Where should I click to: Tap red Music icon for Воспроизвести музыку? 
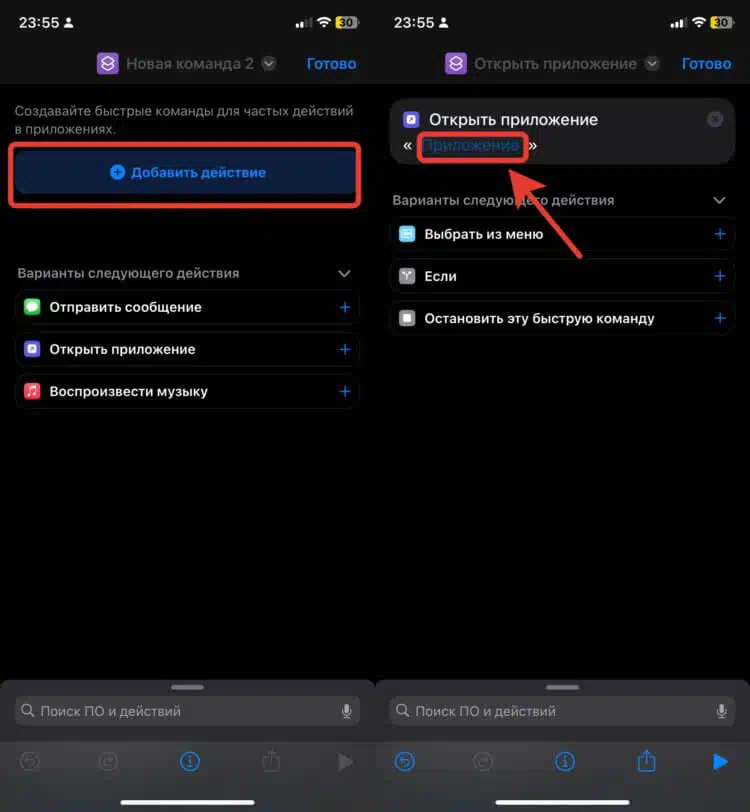32,392
